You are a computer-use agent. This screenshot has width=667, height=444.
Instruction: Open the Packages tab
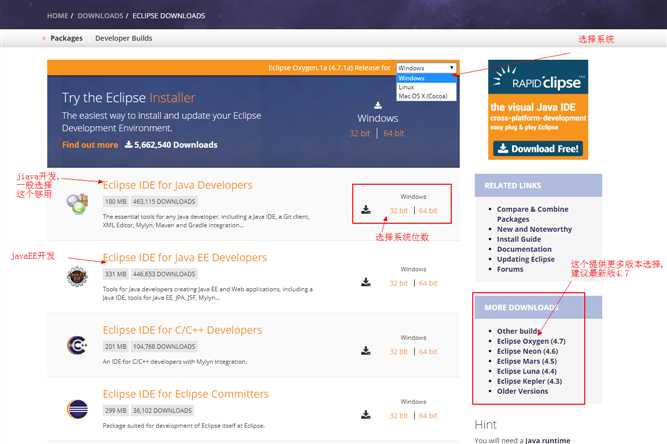(x=66, y=38)
